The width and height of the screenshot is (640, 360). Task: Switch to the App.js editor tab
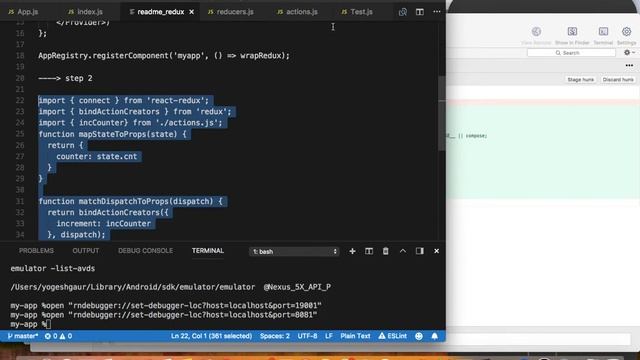tap(23, 12)
